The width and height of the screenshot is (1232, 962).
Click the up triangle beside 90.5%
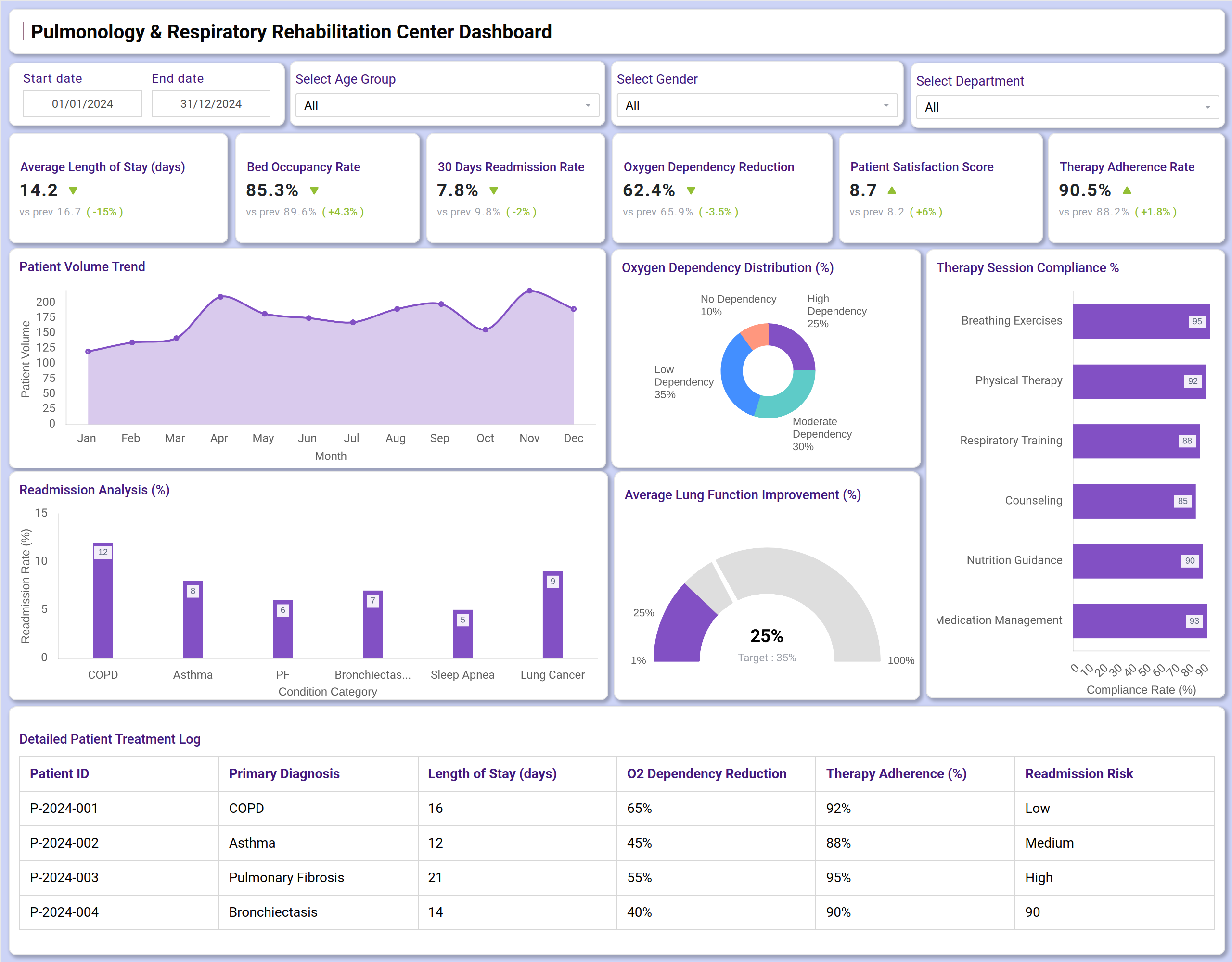1127,190
